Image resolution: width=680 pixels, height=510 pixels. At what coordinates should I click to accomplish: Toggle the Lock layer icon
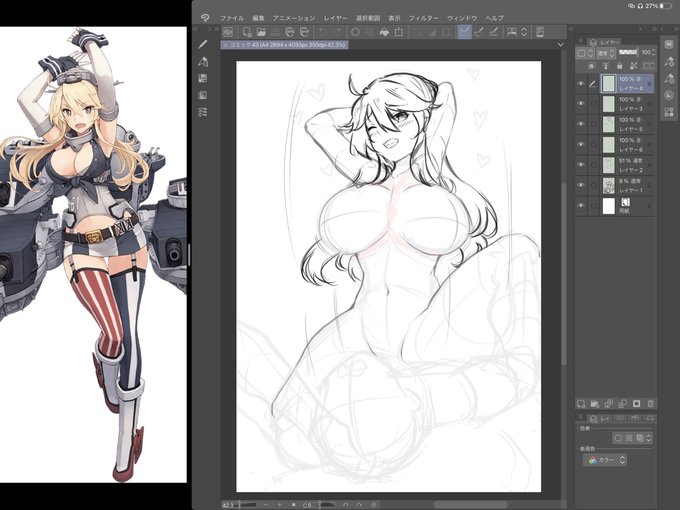point(619,66)
